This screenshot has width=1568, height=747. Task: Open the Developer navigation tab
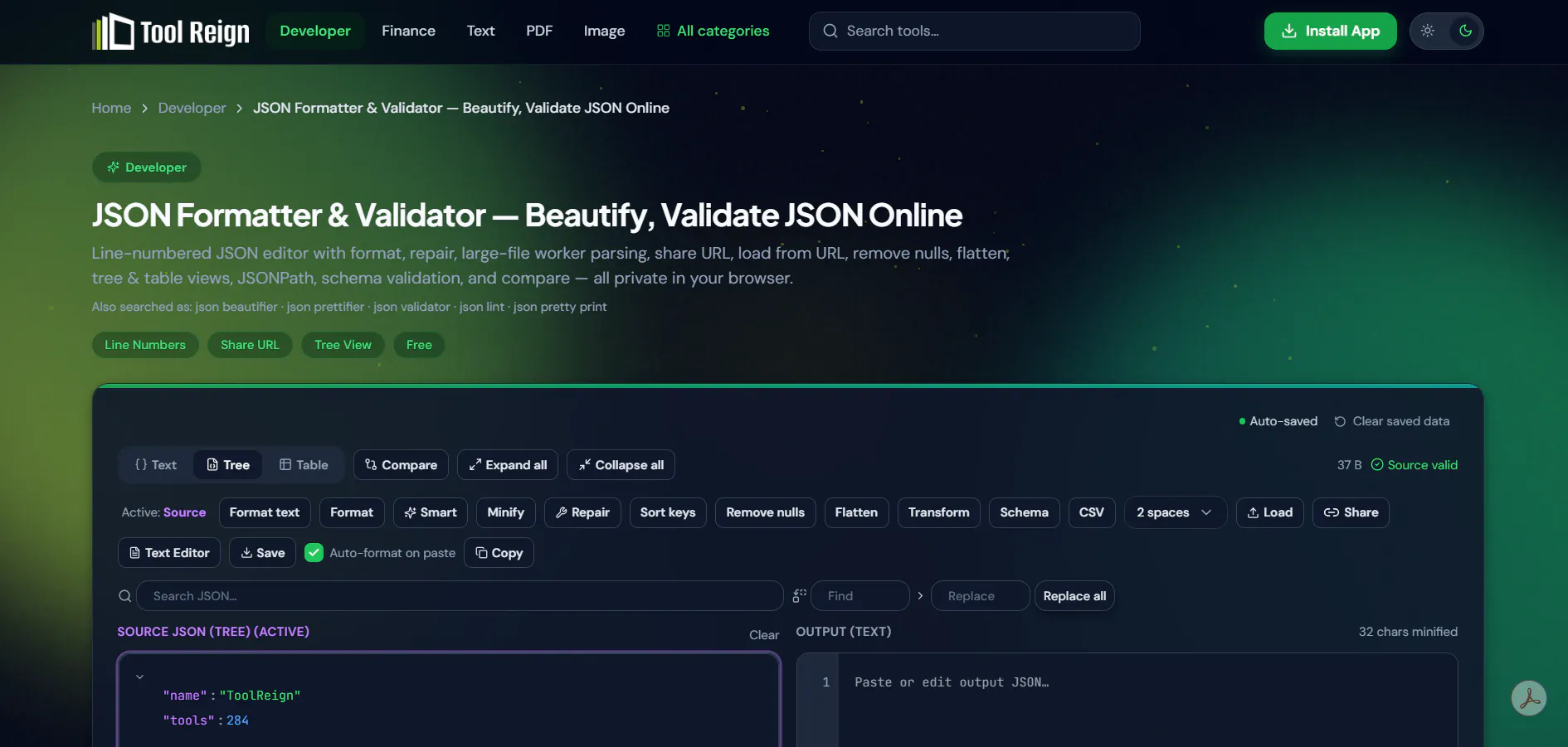tap(315, 31)
